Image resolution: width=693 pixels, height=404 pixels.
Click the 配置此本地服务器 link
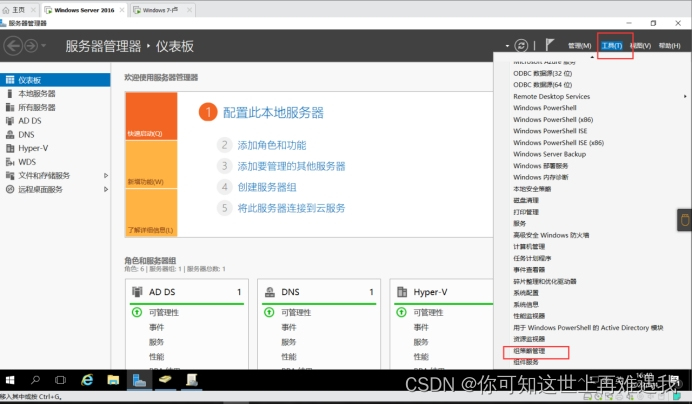(273, 113)
